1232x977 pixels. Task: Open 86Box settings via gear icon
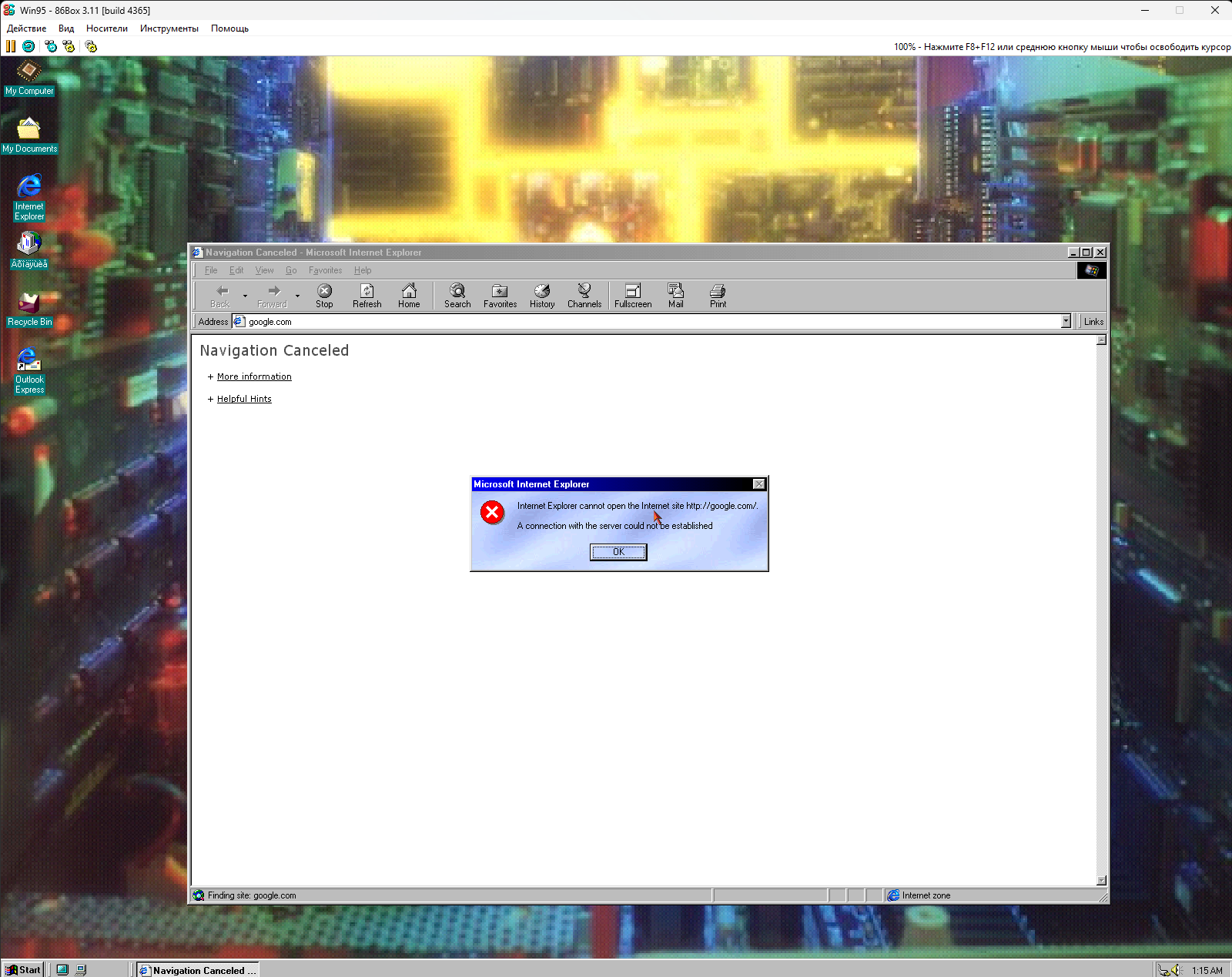90,46
